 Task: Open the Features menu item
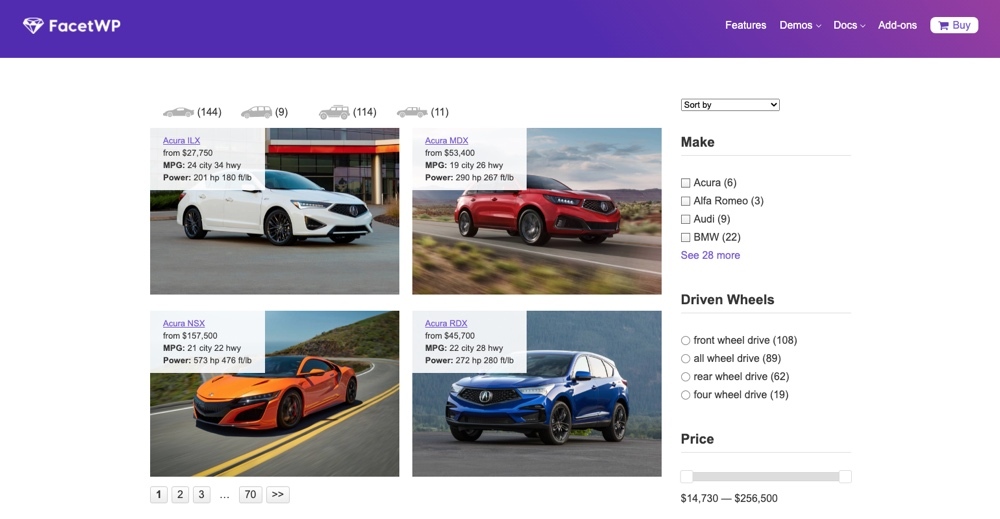pyautogui.click(x=746, y=26)
